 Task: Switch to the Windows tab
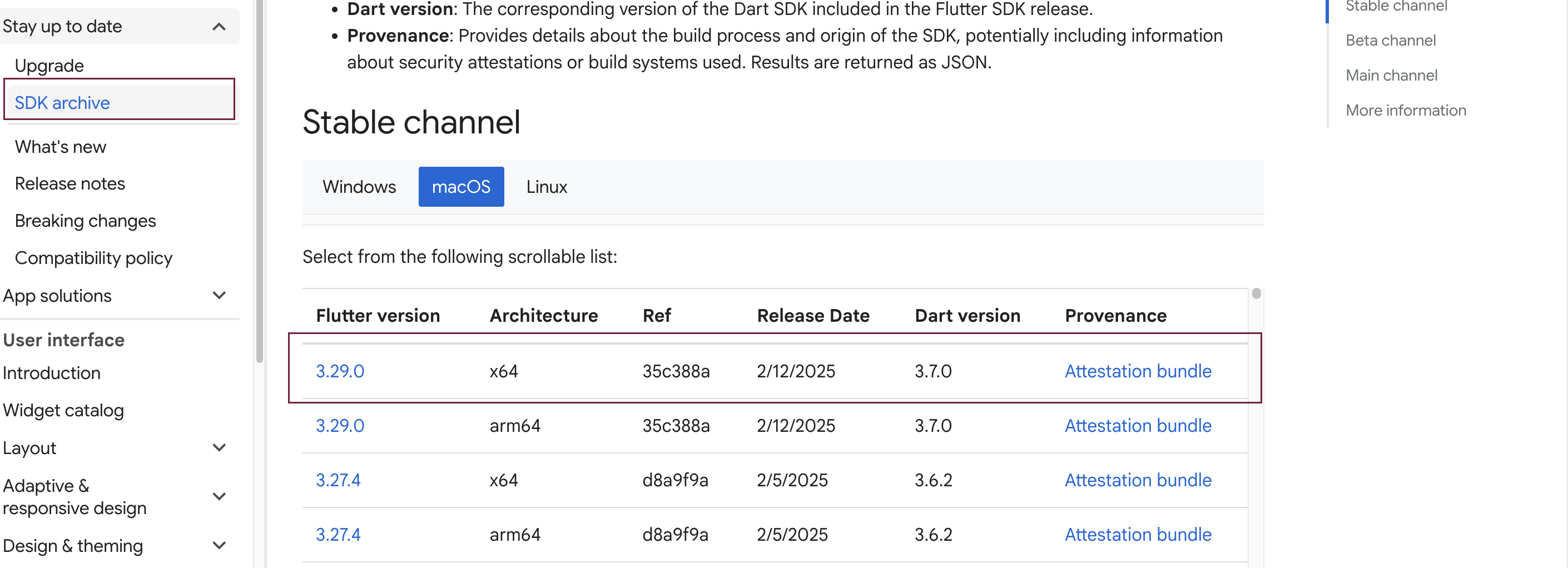[x=359, y=187]
